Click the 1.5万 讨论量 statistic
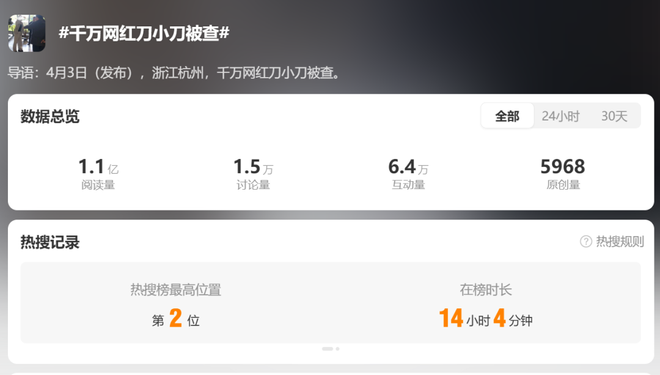This screenshot has width=660, height=375. (253, 173)
